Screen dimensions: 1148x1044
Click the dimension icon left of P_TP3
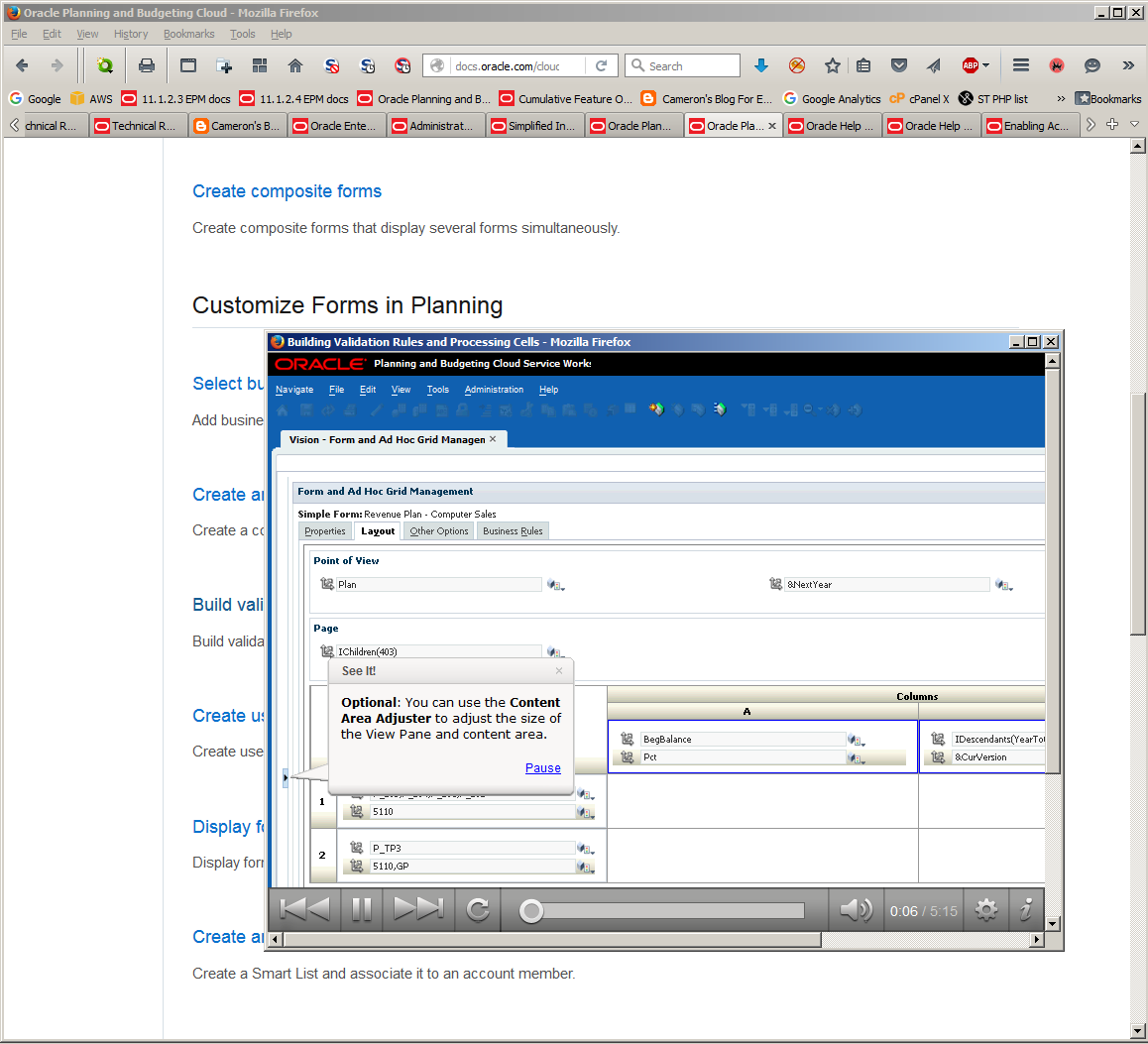pyautogui.click(x=357, y=848)
